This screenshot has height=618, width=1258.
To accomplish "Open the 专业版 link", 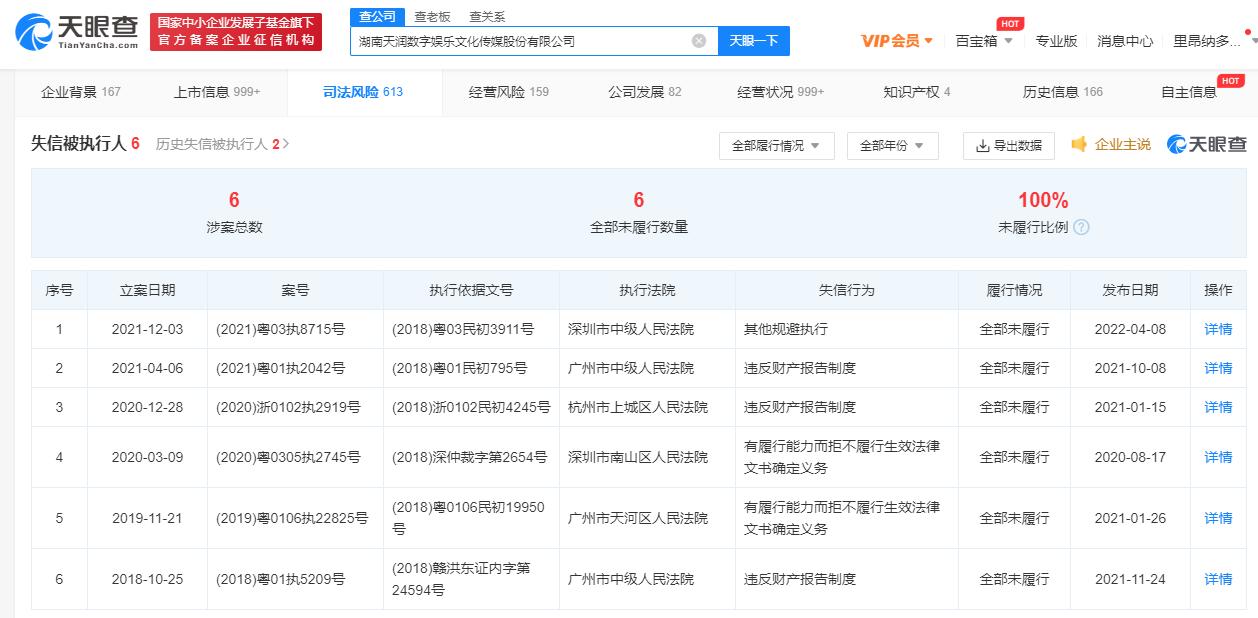I will pos(1056,41).
